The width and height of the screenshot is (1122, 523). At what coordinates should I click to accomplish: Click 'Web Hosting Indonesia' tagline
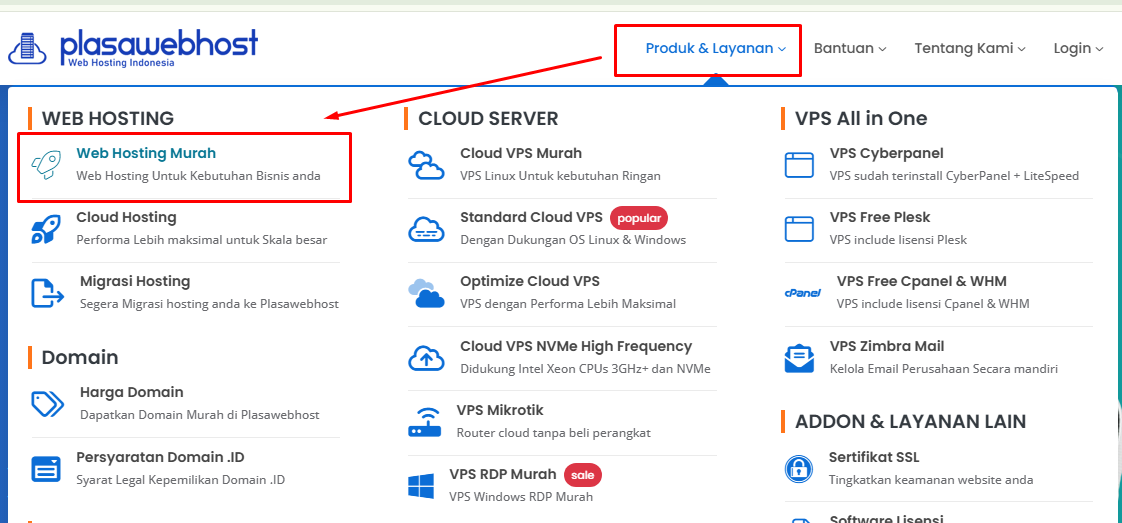[121, 63]
